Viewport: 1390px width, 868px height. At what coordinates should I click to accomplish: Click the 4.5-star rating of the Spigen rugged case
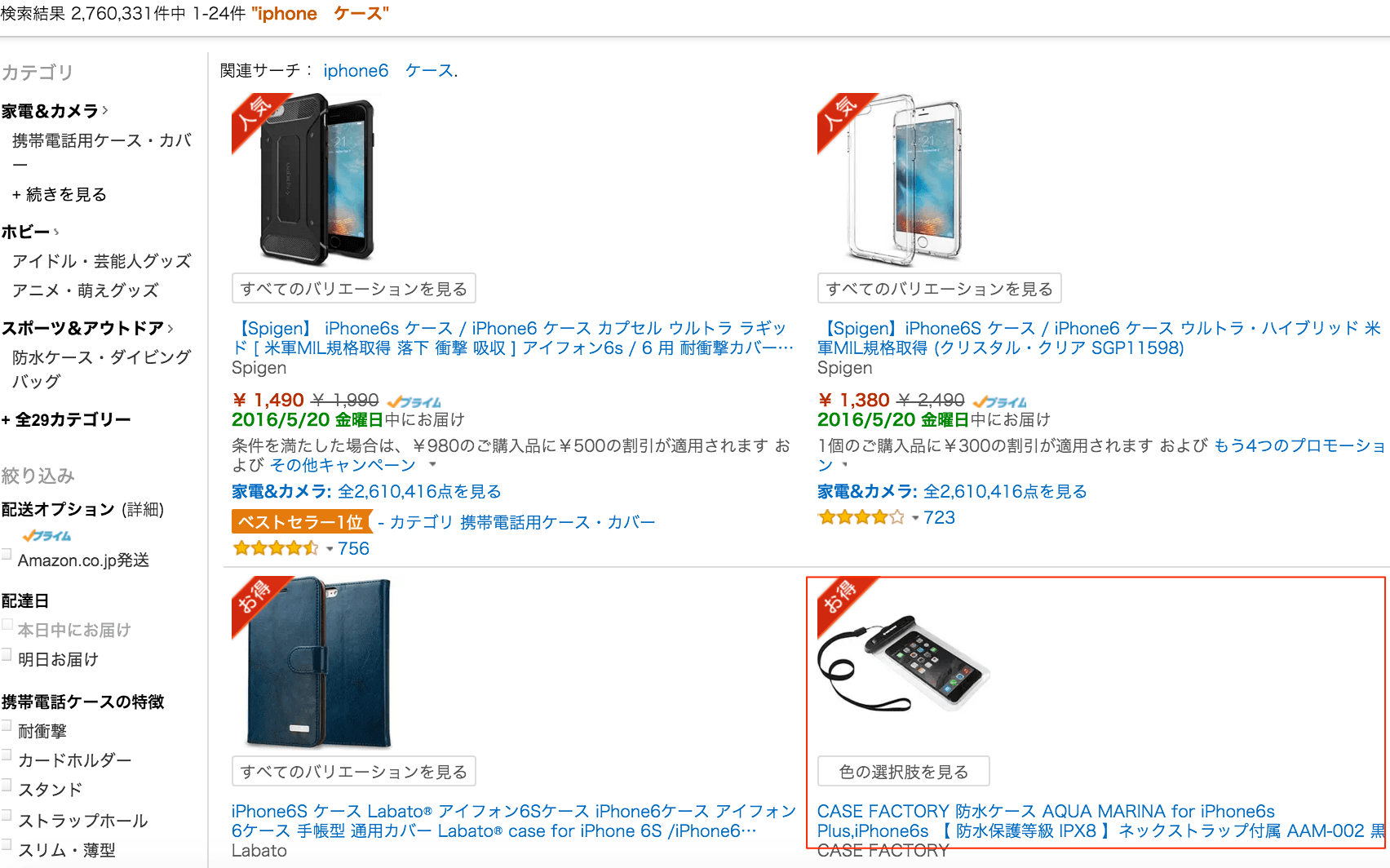click(x=276, y=548)
